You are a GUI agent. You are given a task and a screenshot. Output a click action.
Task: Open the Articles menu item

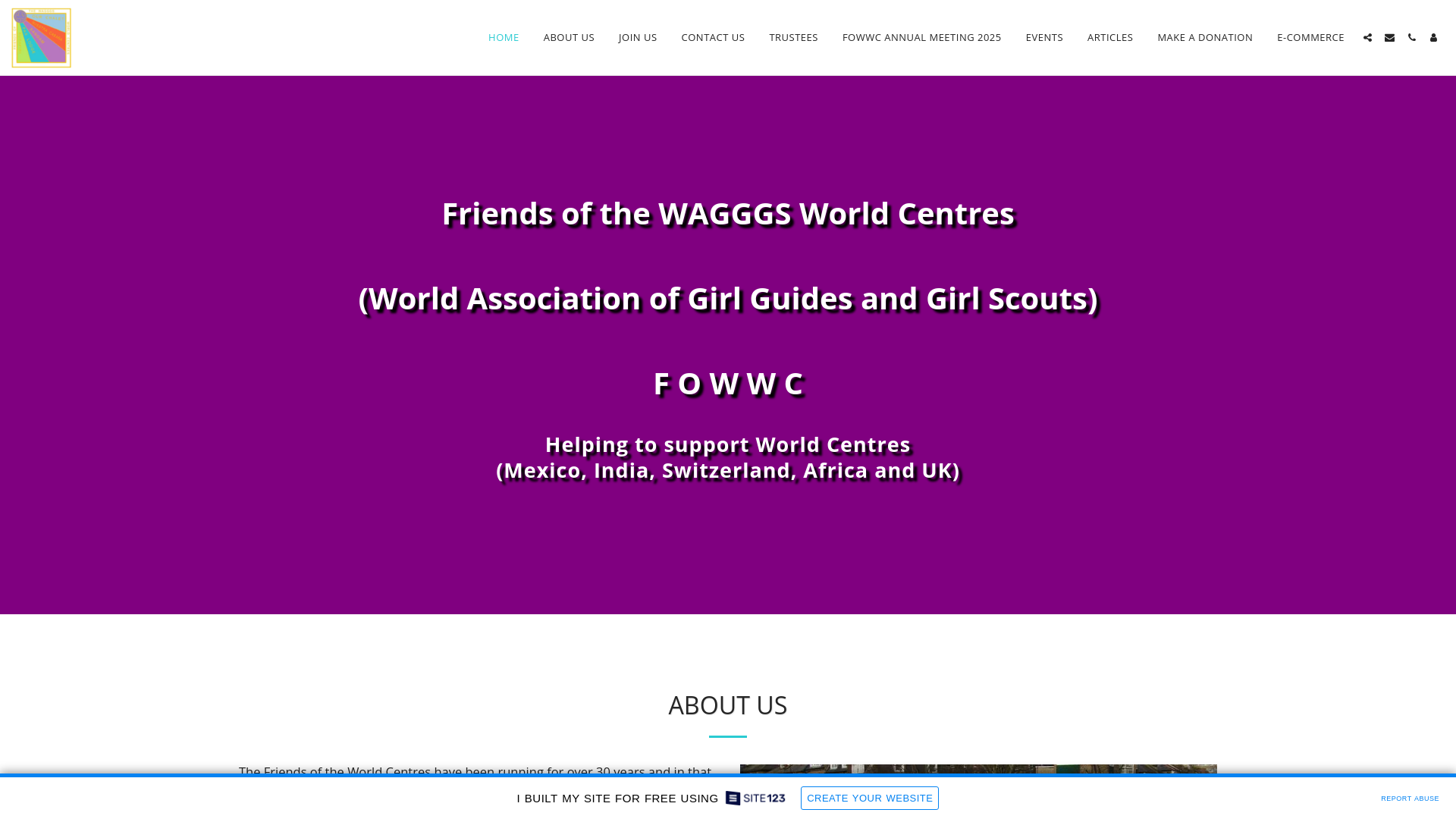pos(1110,37)
